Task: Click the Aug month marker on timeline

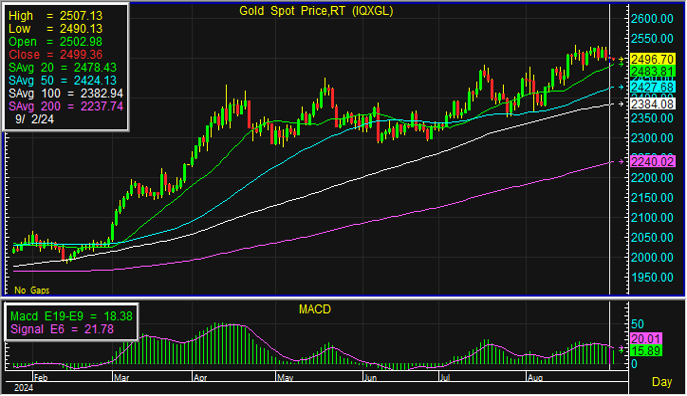Action: 535,378
